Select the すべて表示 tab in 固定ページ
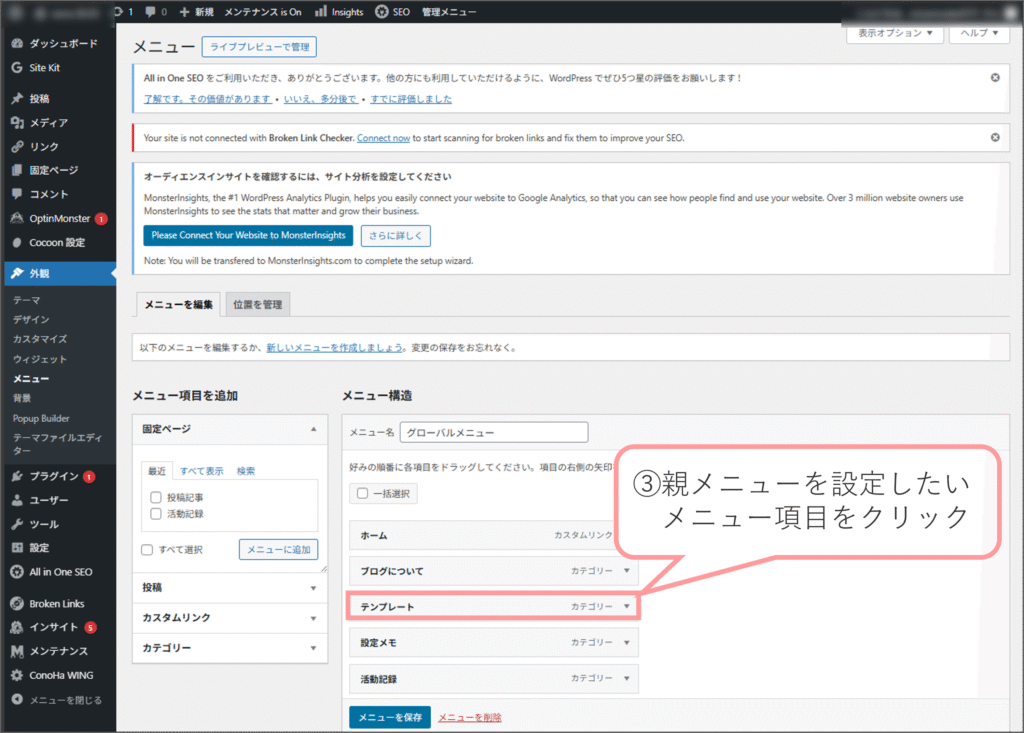The width and height of the screenshot is (1024, 733). coord(201,471)
